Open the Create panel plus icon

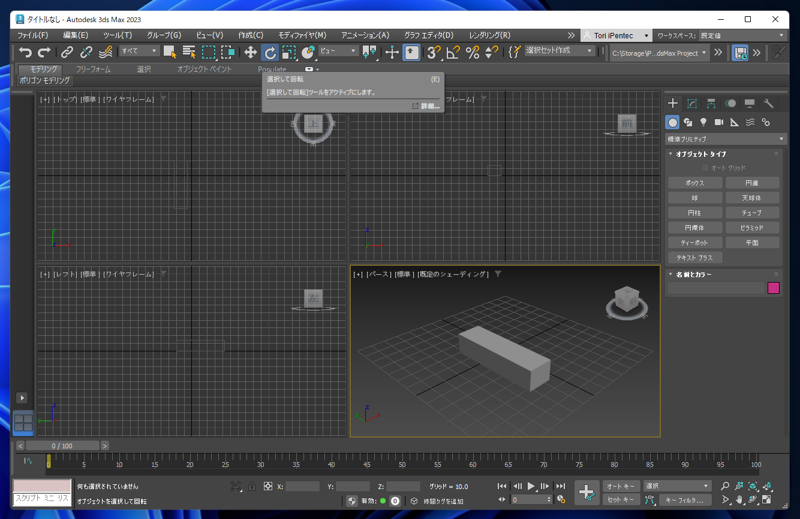[673, 104]
